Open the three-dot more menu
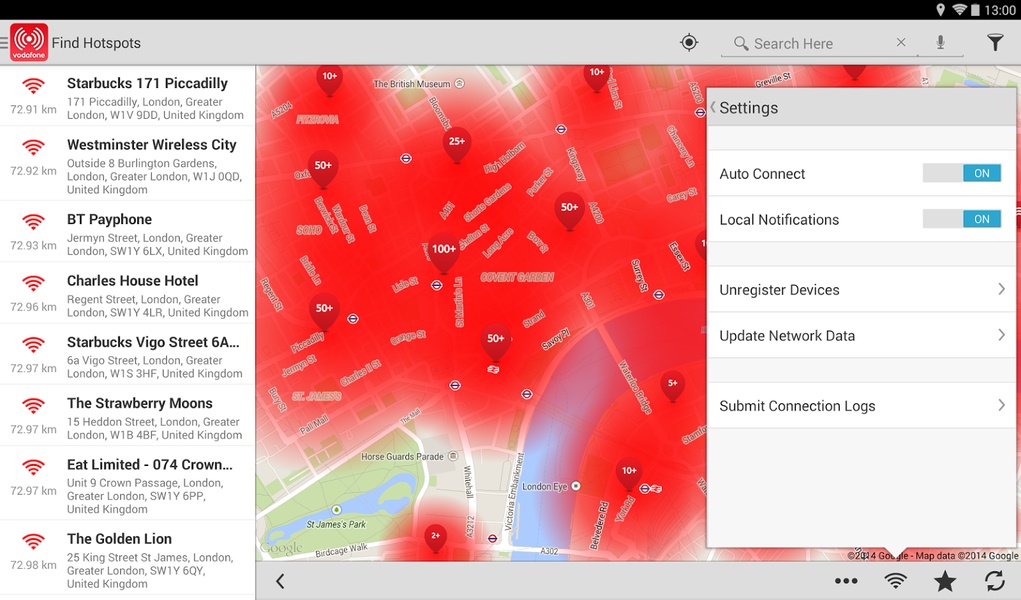The width and height of the screenshot is (1021, 600). click(x=846, y=581)
